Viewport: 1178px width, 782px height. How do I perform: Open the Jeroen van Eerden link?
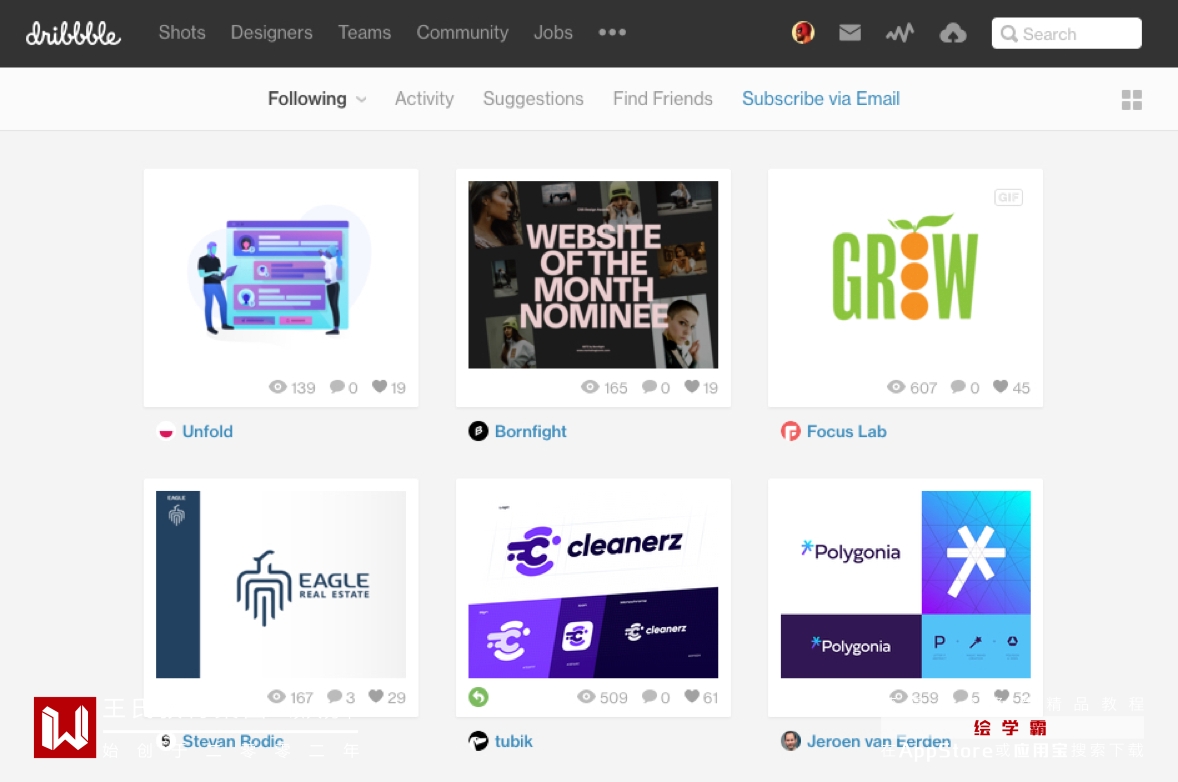[x=879, y=741]
